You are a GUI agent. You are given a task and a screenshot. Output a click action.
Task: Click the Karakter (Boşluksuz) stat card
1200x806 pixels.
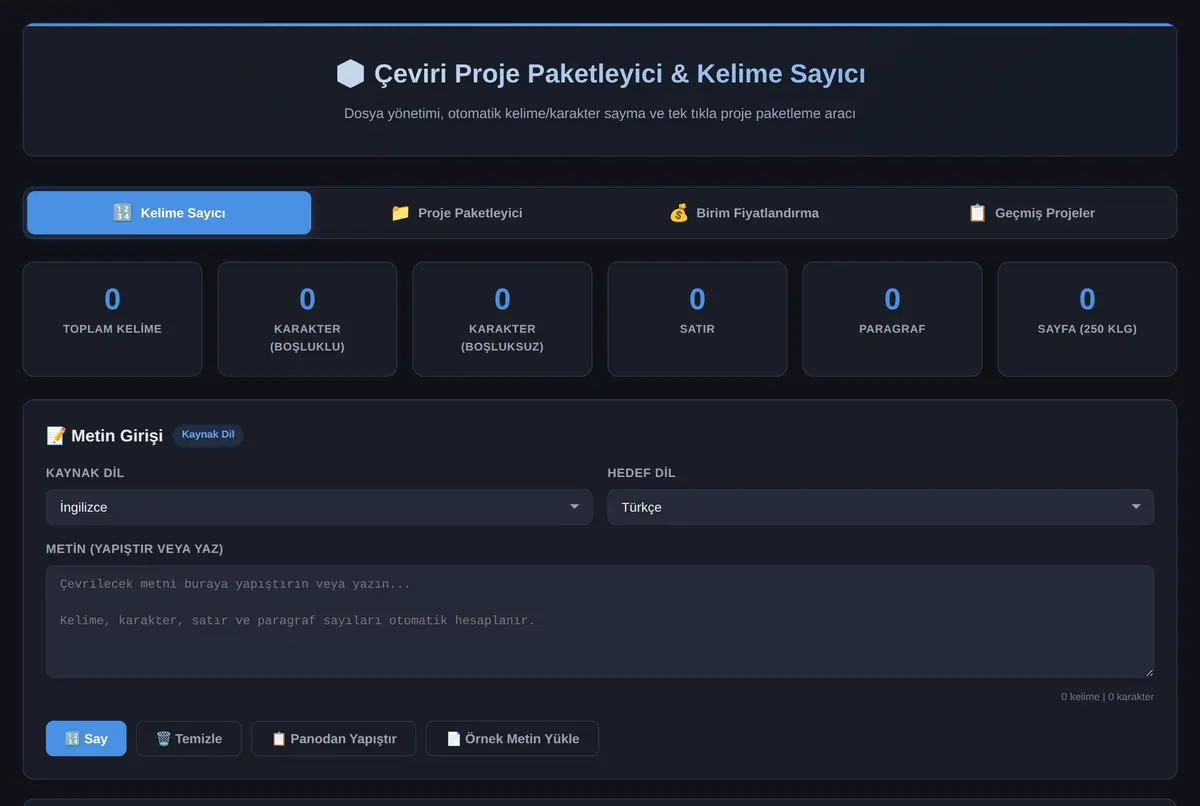tap(502, 319)
